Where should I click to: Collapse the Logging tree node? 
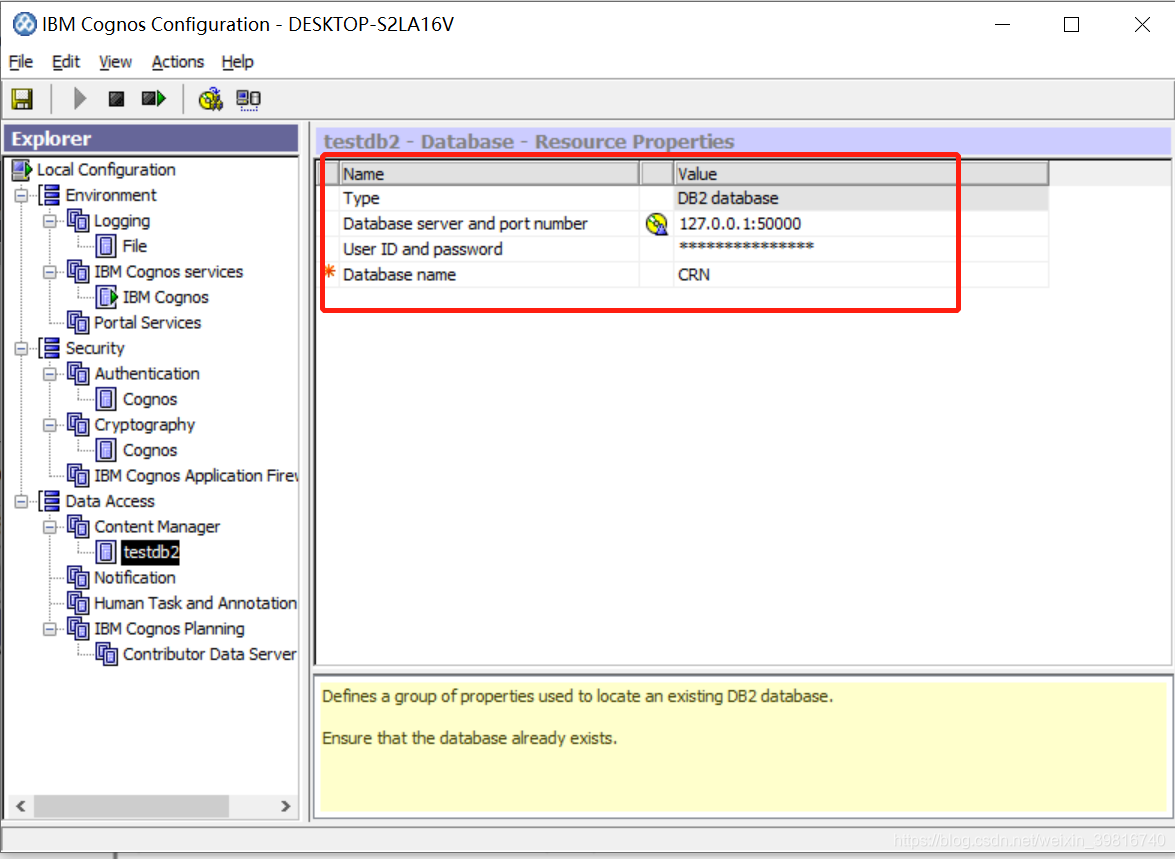49,222
